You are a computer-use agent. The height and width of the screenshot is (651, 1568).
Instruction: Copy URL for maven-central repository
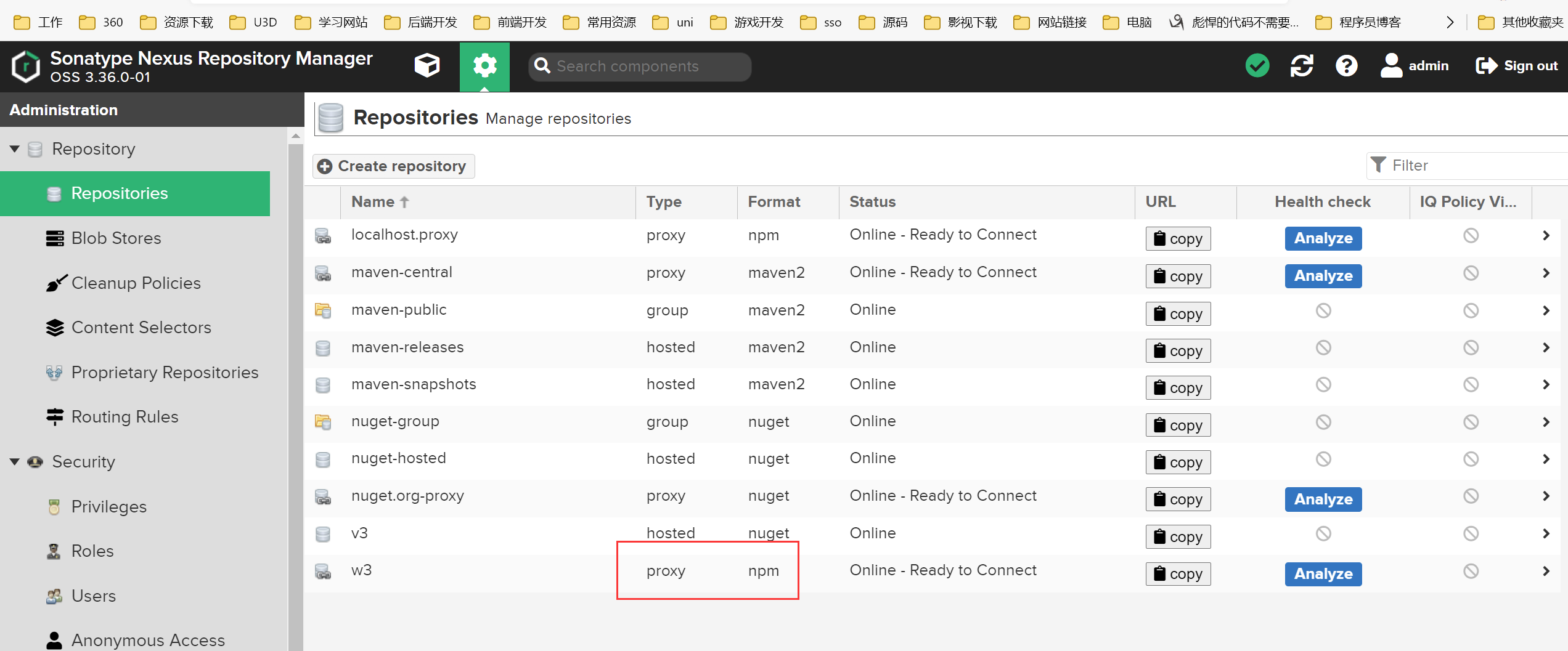click(x=1178, y=277)
